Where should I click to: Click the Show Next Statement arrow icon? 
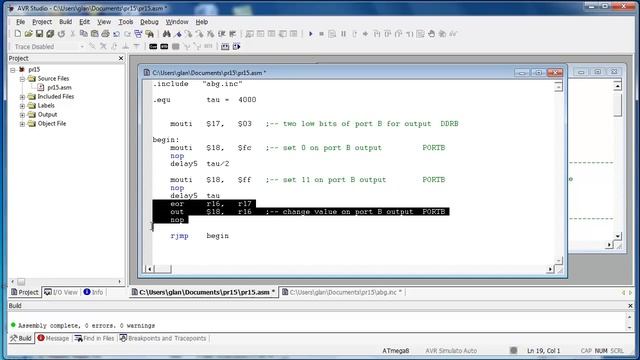point(365,34)
